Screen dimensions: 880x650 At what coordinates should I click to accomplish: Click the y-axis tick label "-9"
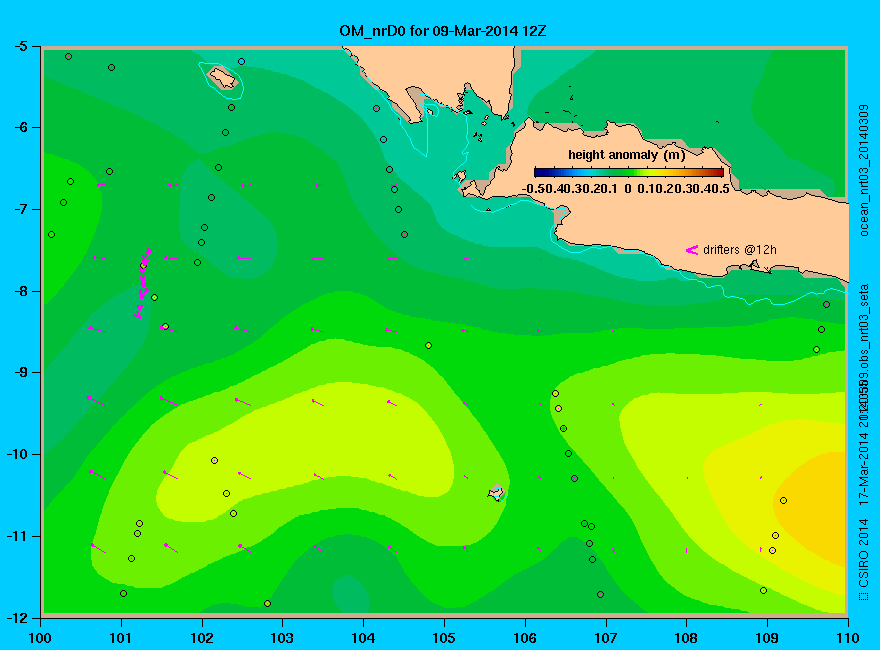[x=20, y=373]
